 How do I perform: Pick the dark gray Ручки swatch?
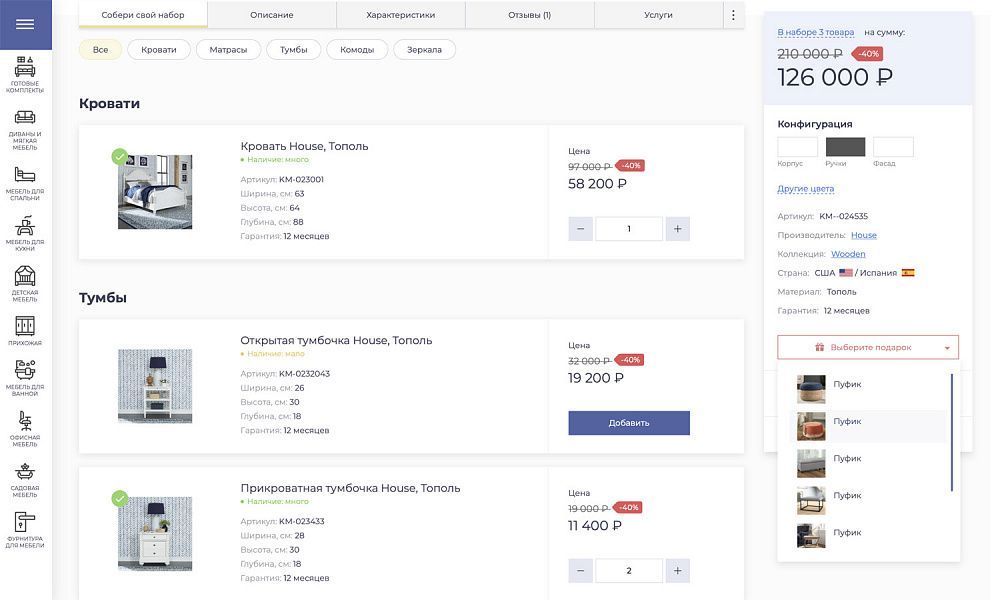point(845,147)
